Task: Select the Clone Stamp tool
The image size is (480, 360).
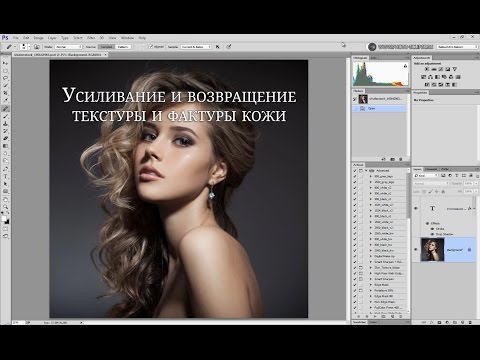Action: (x=6, y=124)
